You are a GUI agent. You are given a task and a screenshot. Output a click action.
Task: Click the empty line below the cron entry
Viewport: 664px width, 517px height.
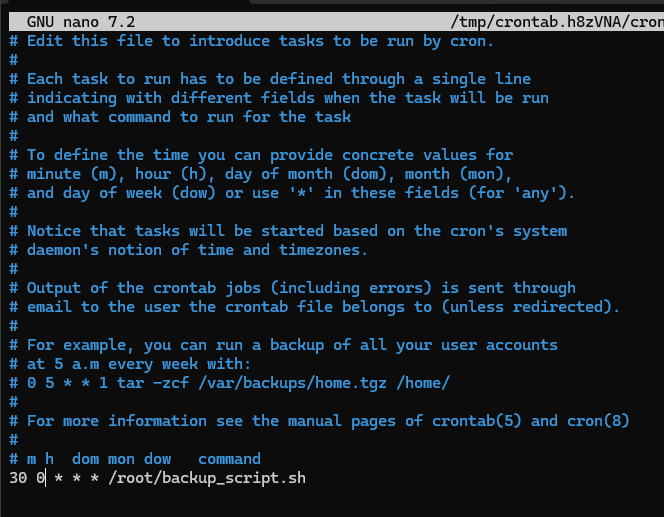[332, 497]
